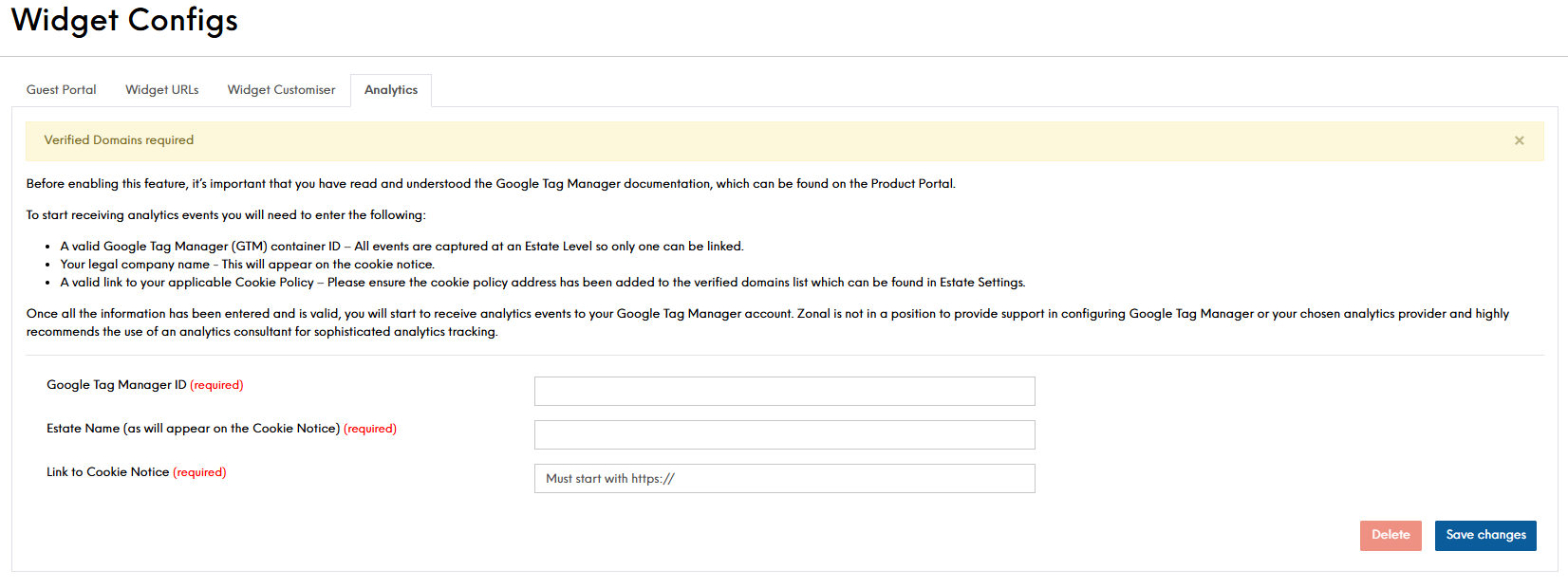Click the Link to Cookie Notice field
Screen dimensions: 1568x588
click(784, 478)
